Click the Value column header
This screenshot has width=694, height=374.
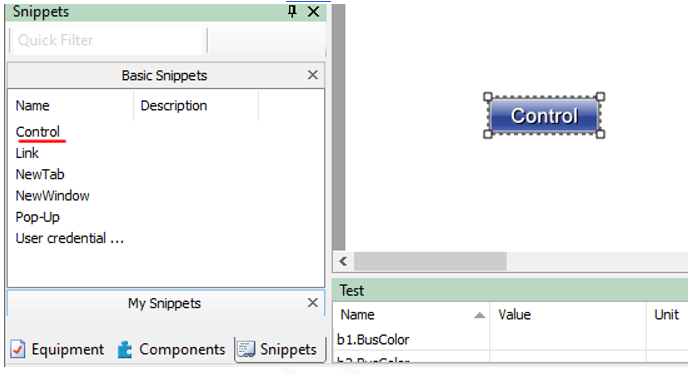pos(567,315)
